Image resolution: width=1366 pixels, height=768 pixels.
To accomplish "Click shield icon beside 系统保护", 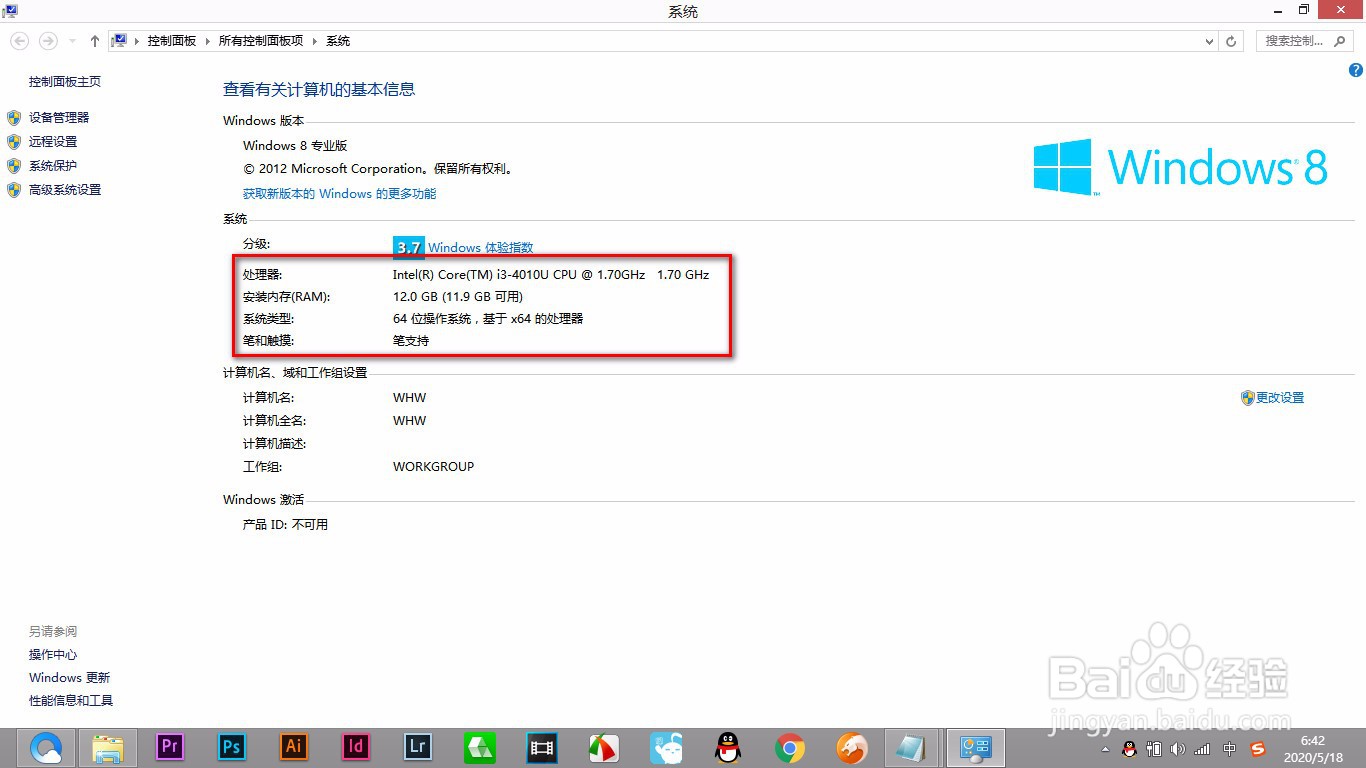I will [14, 166].
